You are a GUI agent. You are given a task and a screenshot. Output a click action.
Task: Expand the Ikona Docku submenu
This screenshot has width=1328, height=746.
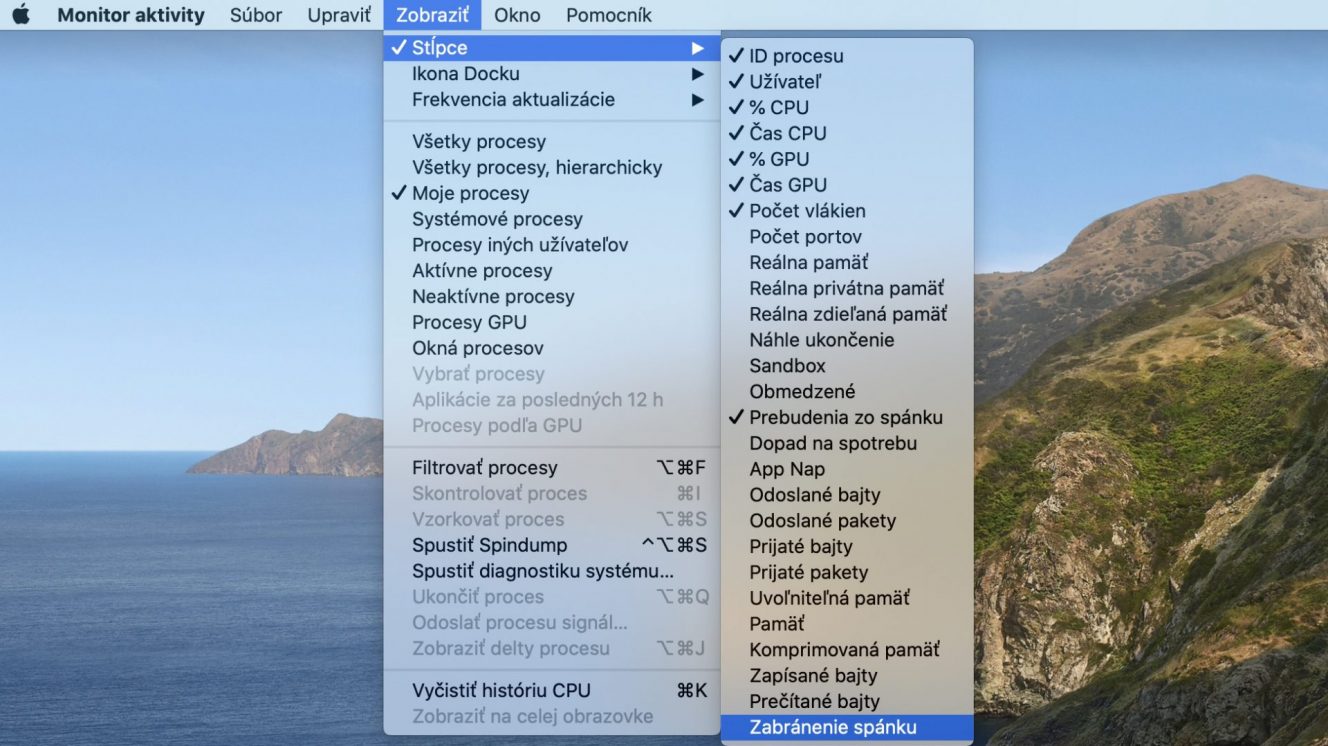coord(552,73)
